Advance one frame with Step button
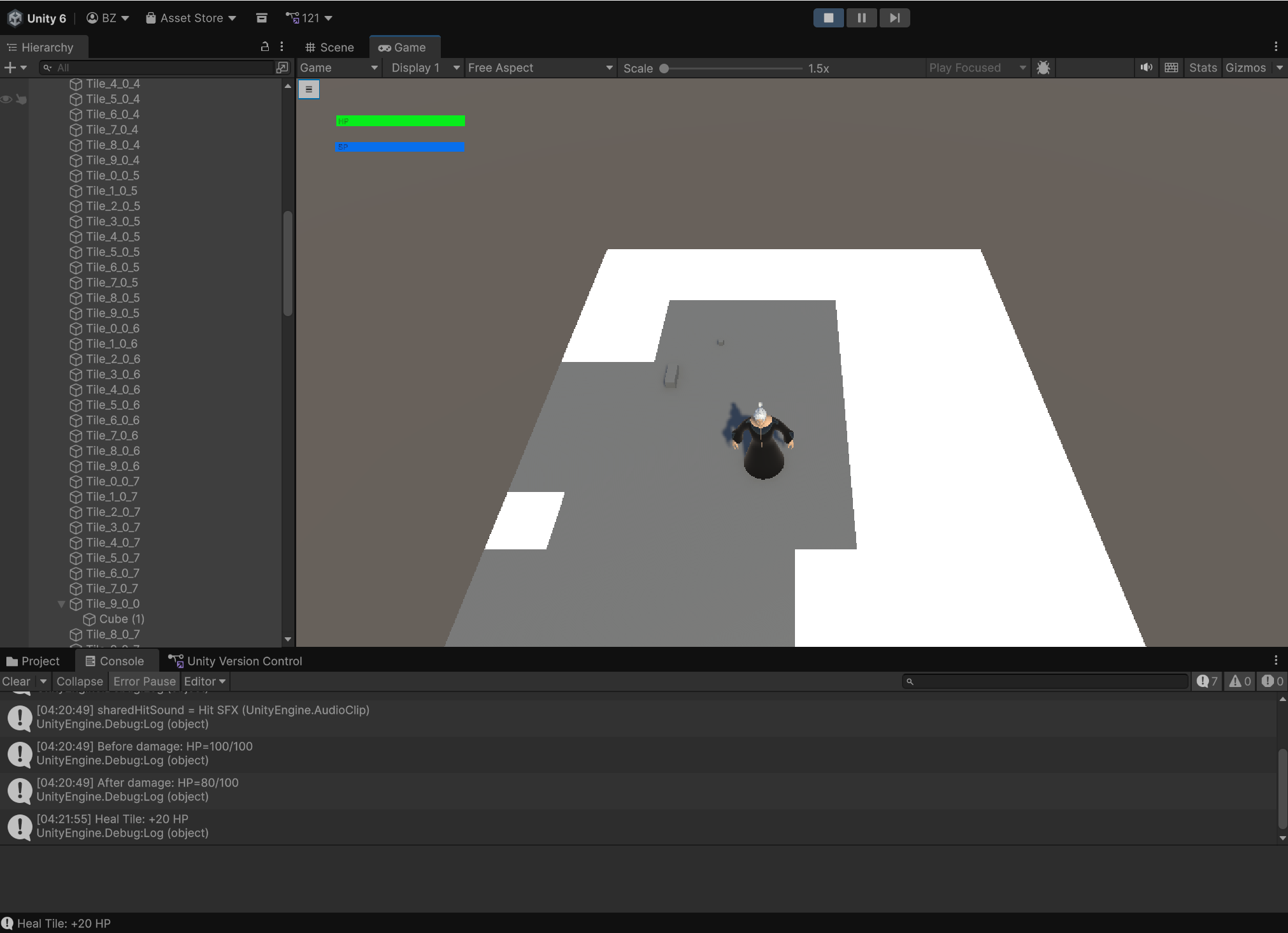The height and width of the screenshot is (933, 1288). [x=894, y=18]
